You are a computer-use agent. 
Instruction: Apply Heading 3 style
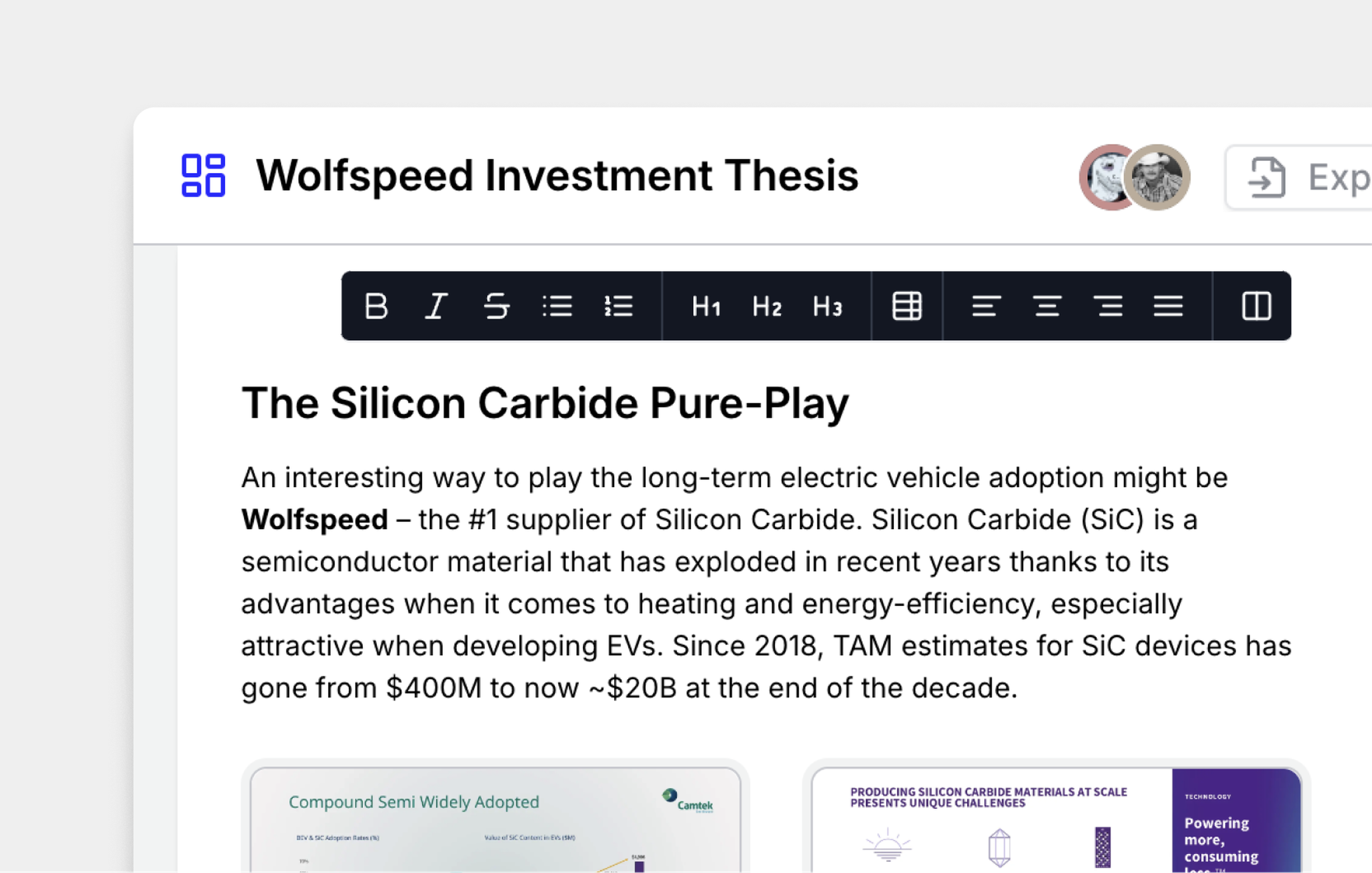click(x=827, y=306)
